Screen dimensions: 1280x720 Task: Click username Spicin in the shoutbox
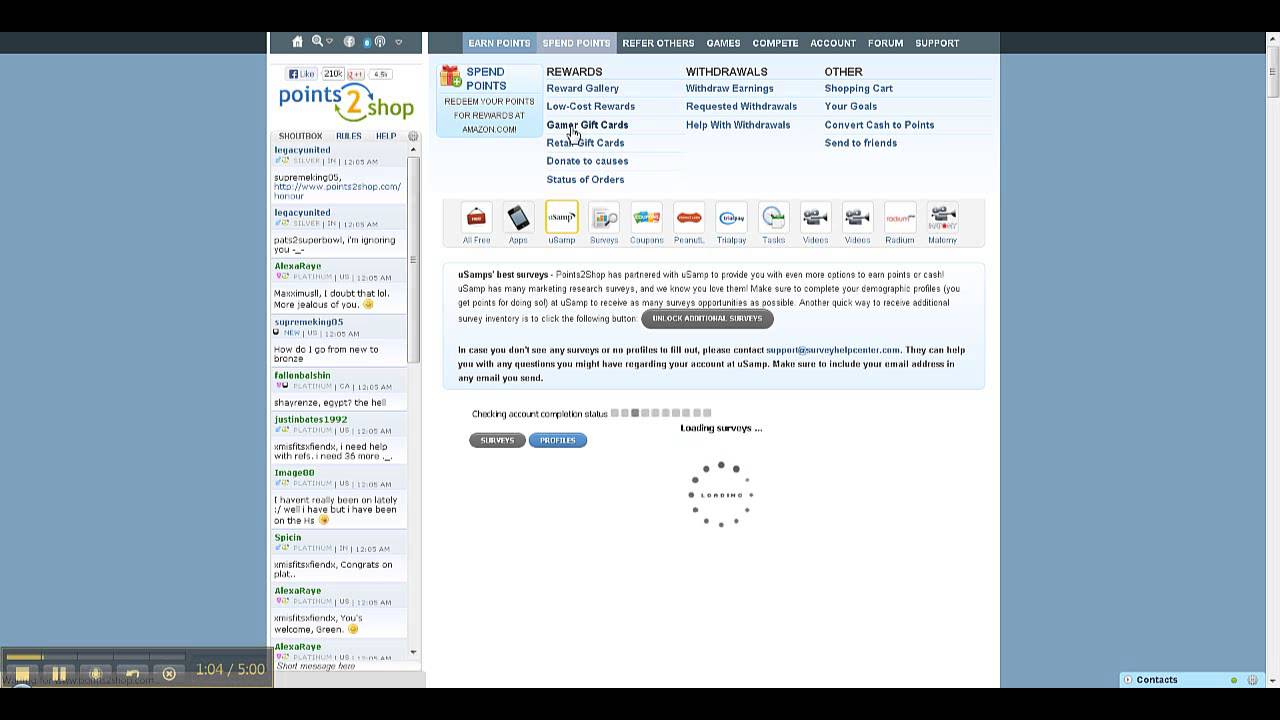(287, 537)
